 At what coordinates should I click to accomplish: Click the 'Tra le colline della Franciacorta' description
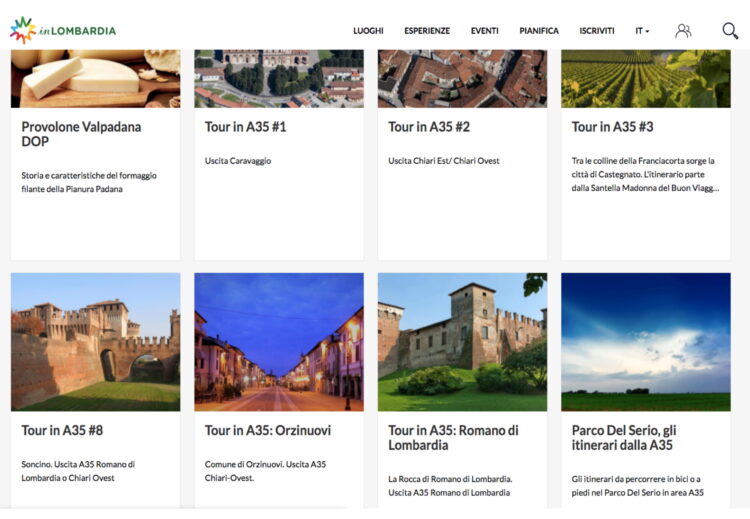(645, 175)
